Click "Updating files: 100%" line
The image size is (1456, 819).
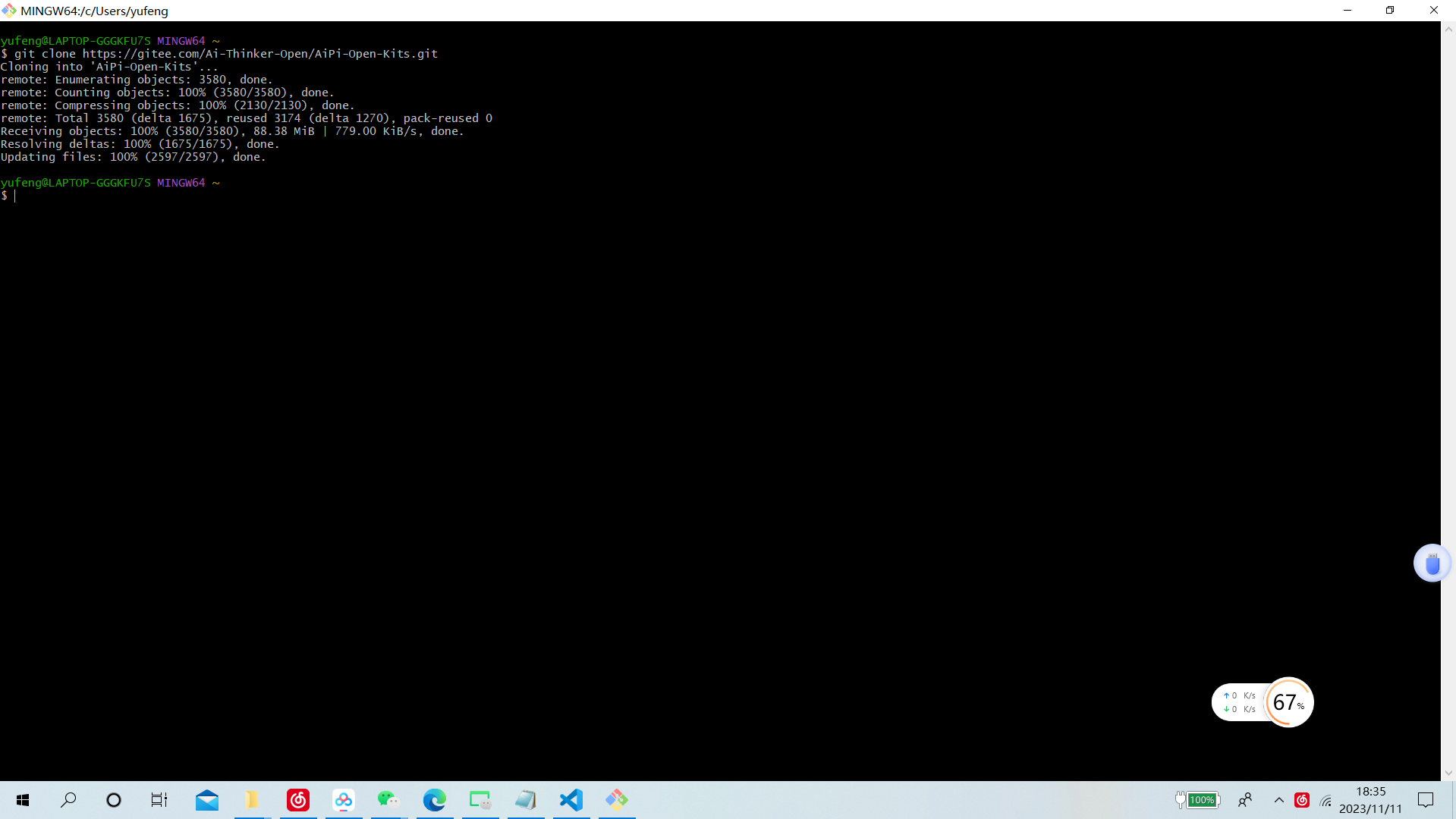click(x=134, y=157)
